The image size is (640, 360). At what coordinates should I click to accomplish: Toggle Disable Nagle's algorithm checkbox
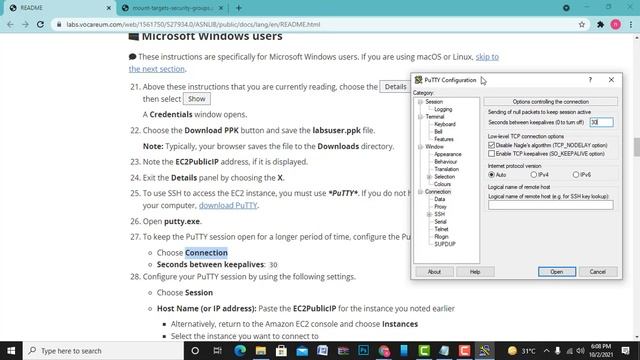tap(491, 145)
